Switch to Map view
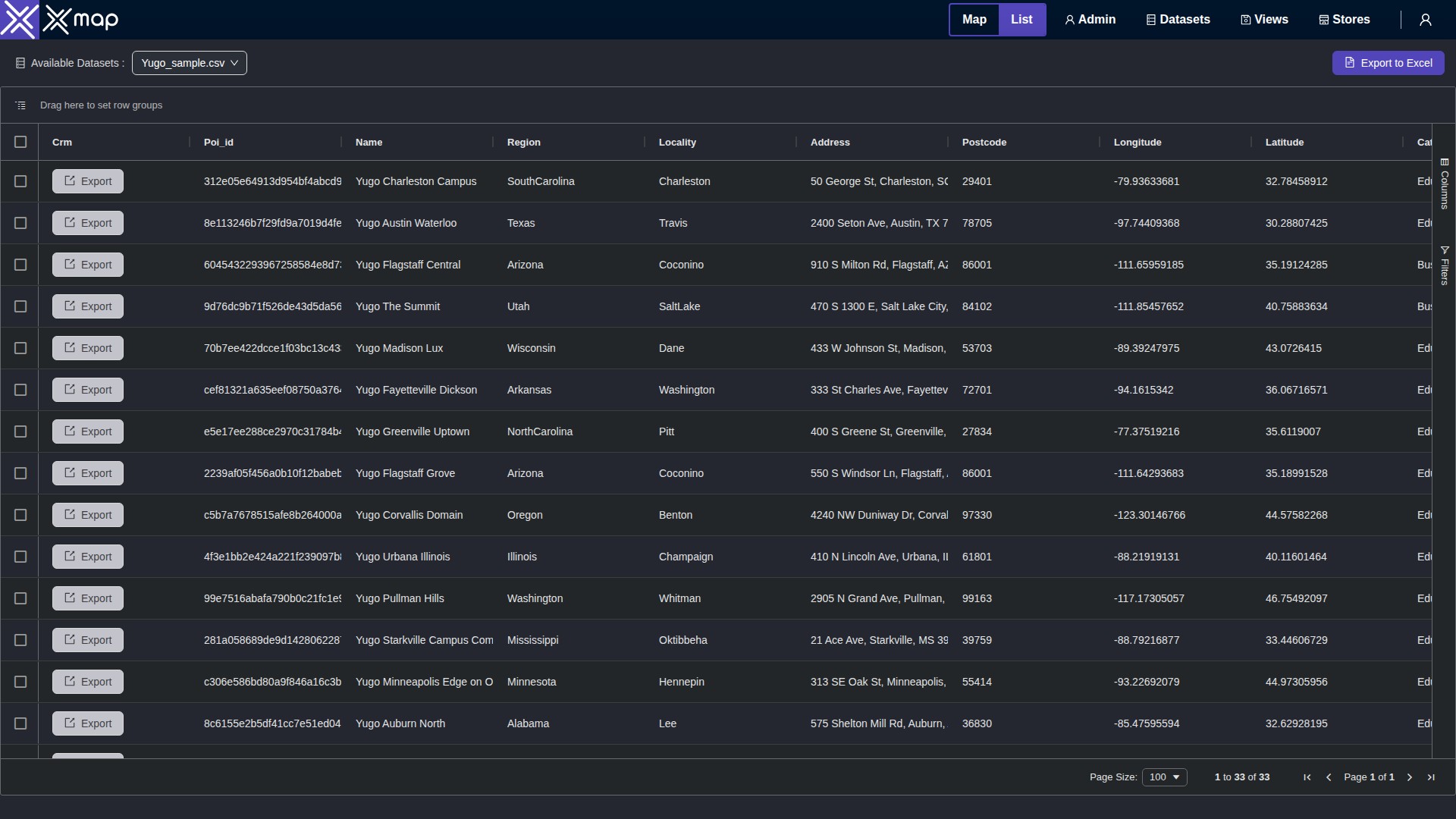Viewport: 1456px width, 819px height. pos(974,20)
